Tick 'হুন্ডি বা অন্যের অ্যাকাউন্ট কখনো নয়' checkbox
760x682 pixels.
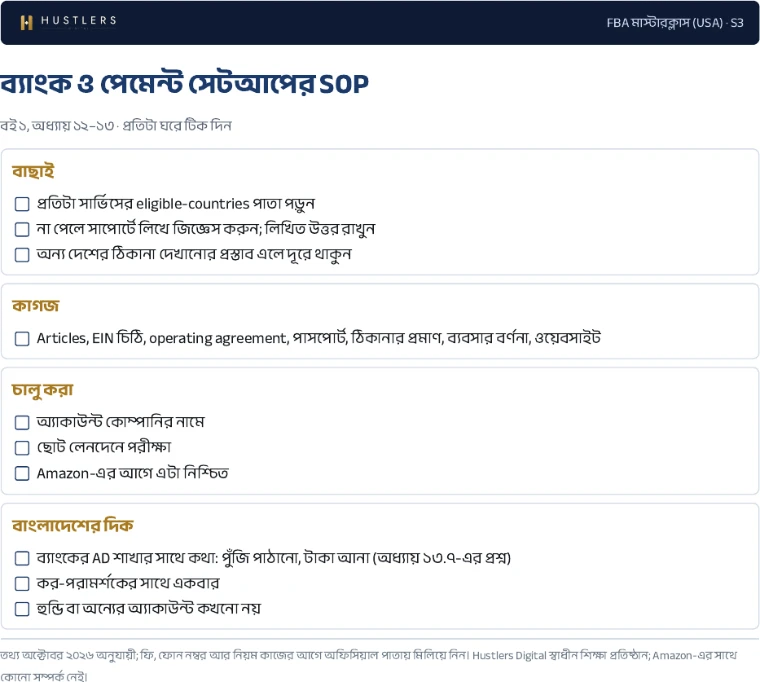point(22,609)
